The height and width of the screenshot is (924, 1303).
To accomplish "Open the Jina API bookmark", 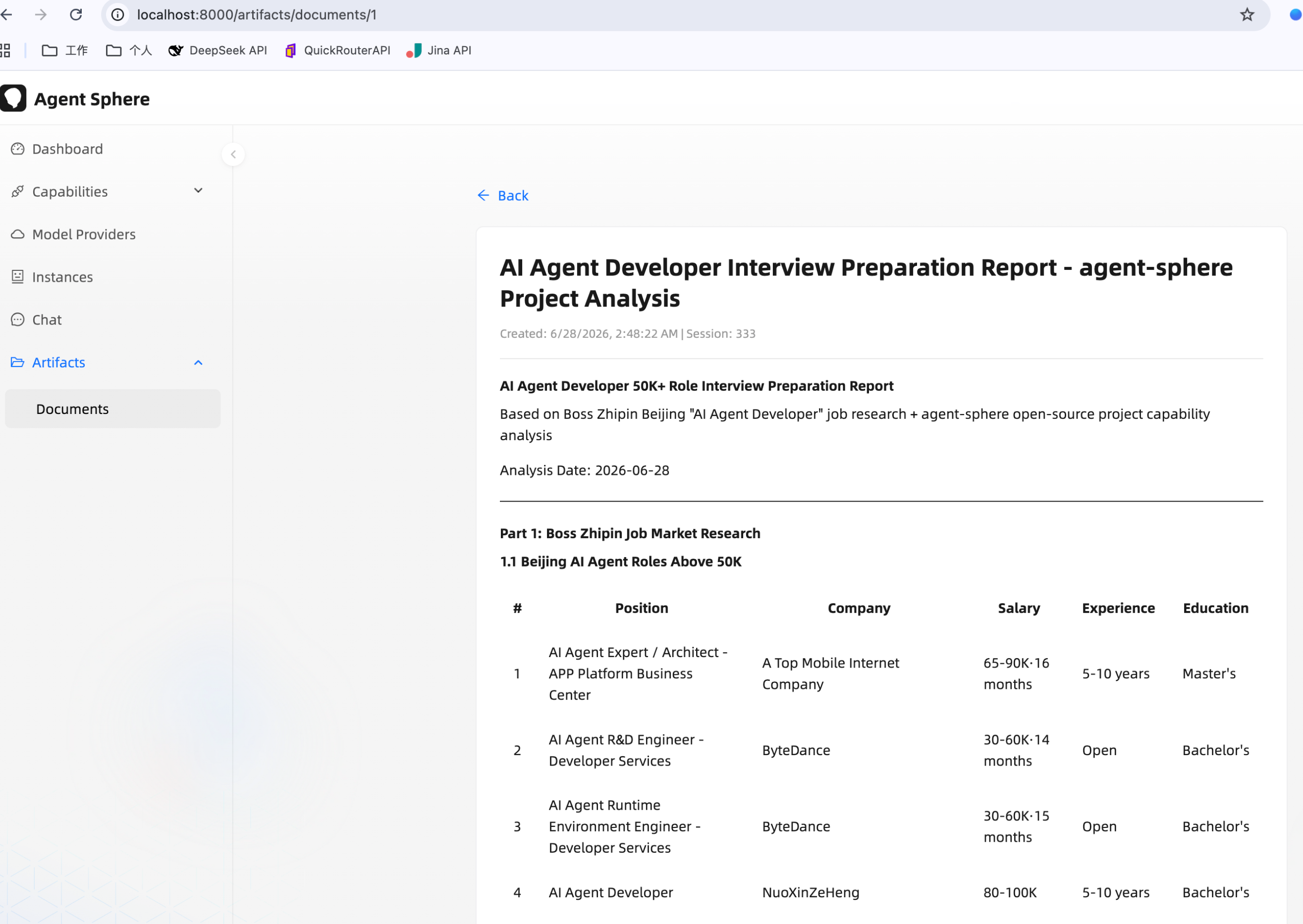I will [x=439, y=51].
